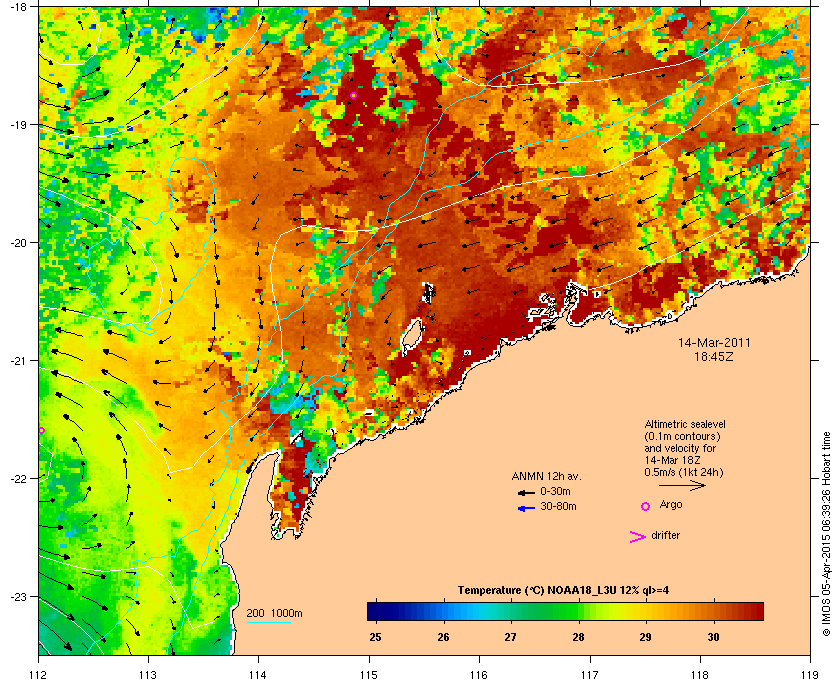Click the blue 30-80m arrow legend symbol
This screenshot has height=680, width=840.
[527, 508]
